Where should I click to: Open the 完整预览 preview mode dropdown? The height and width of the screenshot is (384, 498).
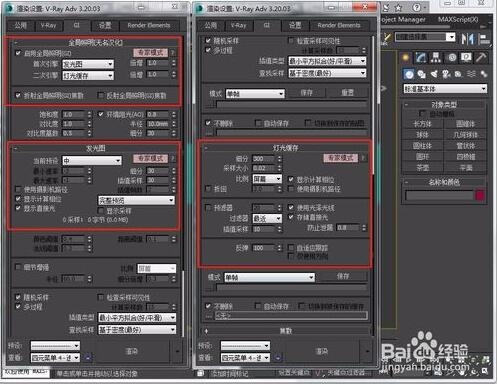136,200
